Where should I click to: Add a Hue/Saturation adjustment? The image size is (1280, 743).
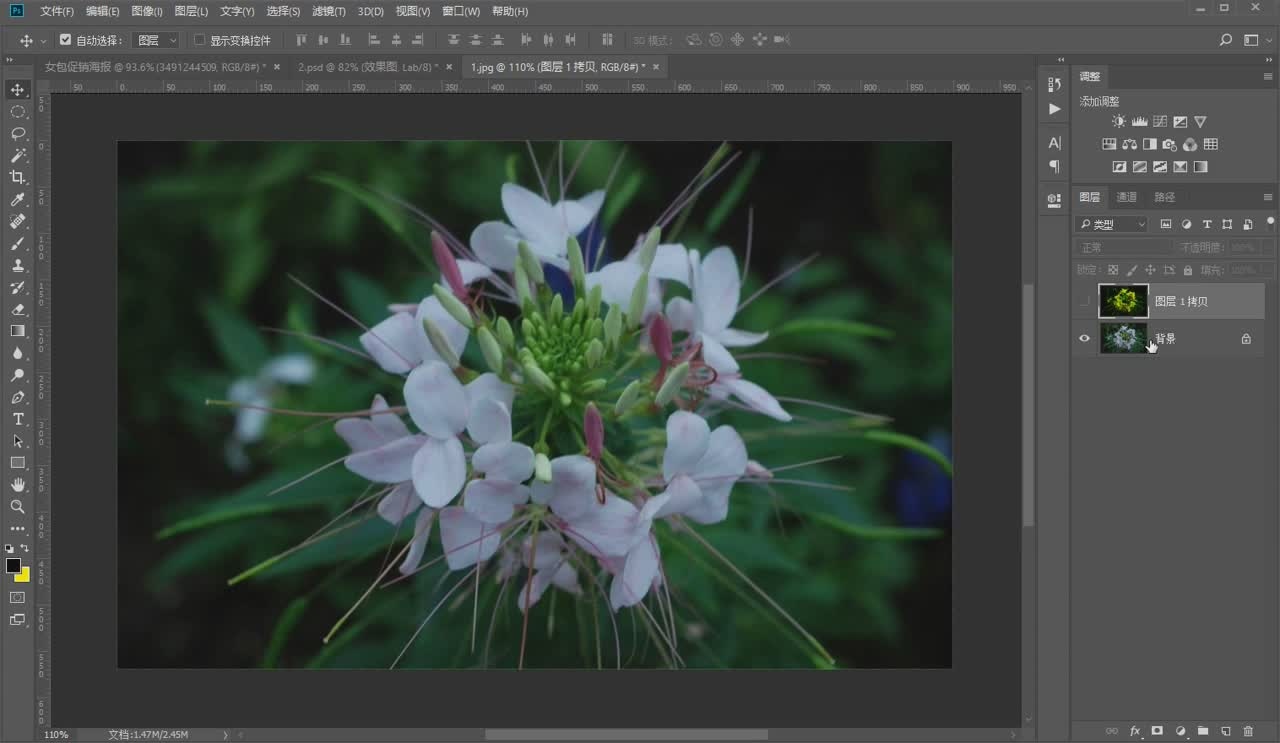click(x=1109, y=145)
